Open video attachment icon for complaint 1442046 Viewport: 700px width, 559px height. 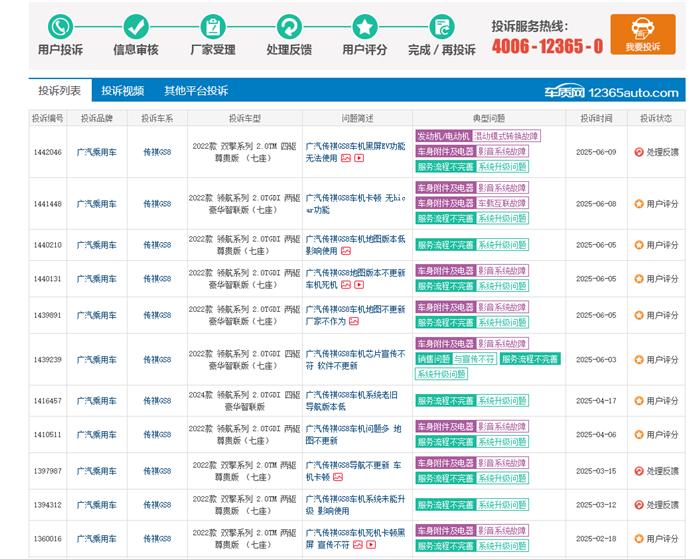[x=359, y=158]
